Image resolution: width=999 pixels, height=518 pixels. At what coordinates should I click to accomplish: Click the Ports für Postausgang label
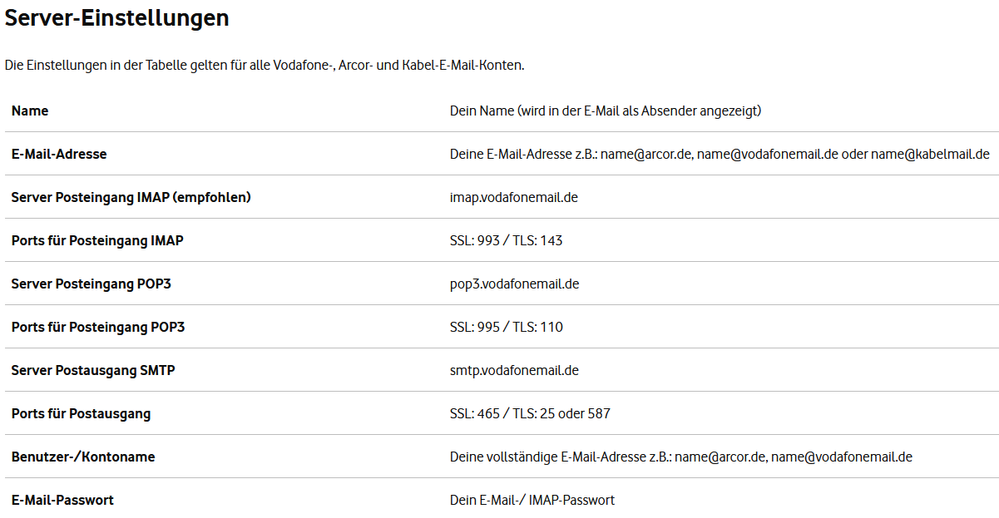(x=81, y=413)
